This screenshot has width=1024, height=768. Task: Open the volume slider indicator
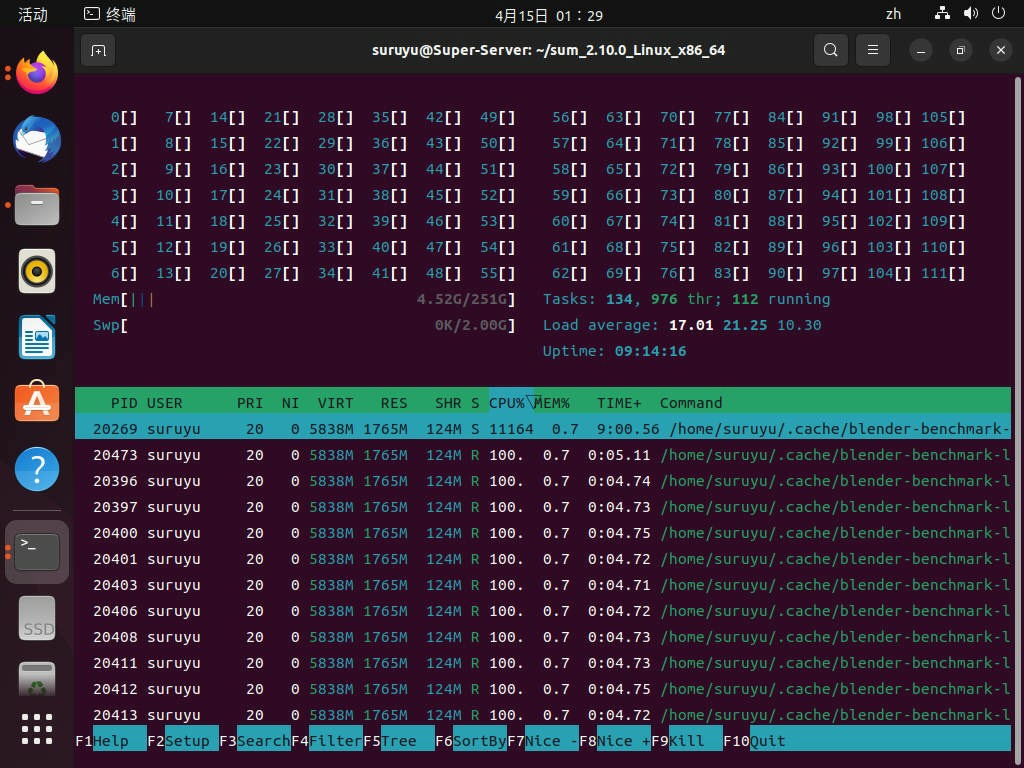(x=971, y=14)
